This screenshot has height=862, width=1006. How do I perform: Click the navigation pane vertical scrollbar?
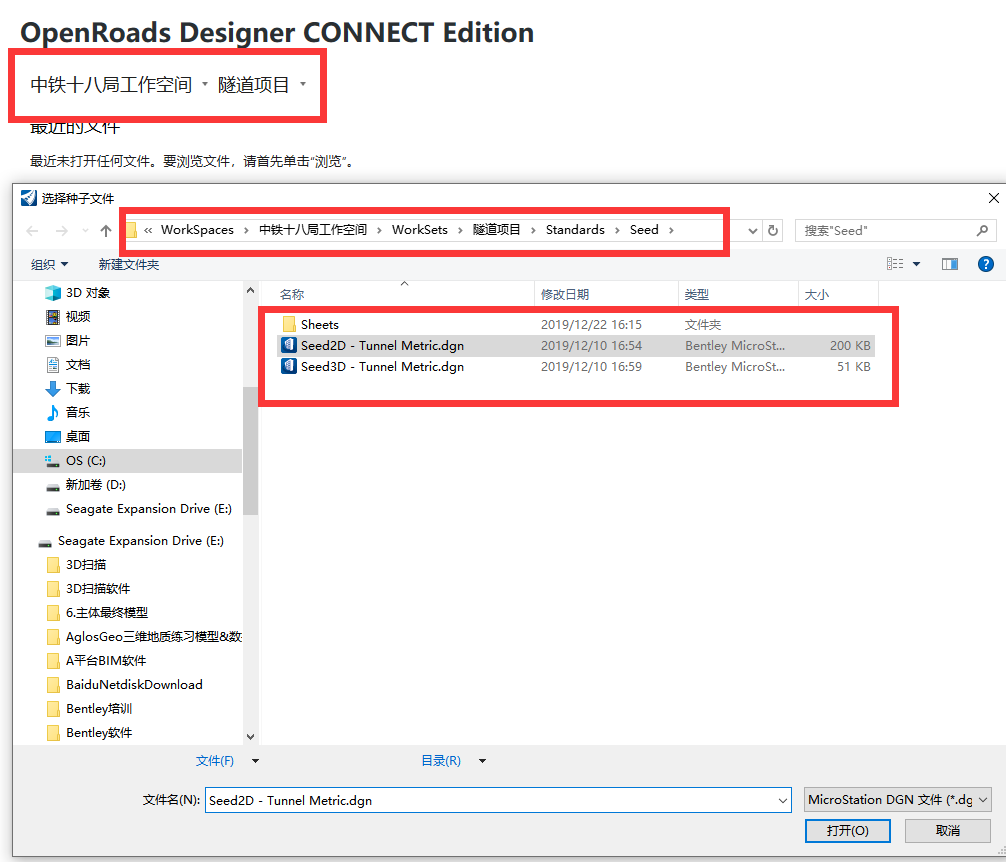[x=250, y=450]
